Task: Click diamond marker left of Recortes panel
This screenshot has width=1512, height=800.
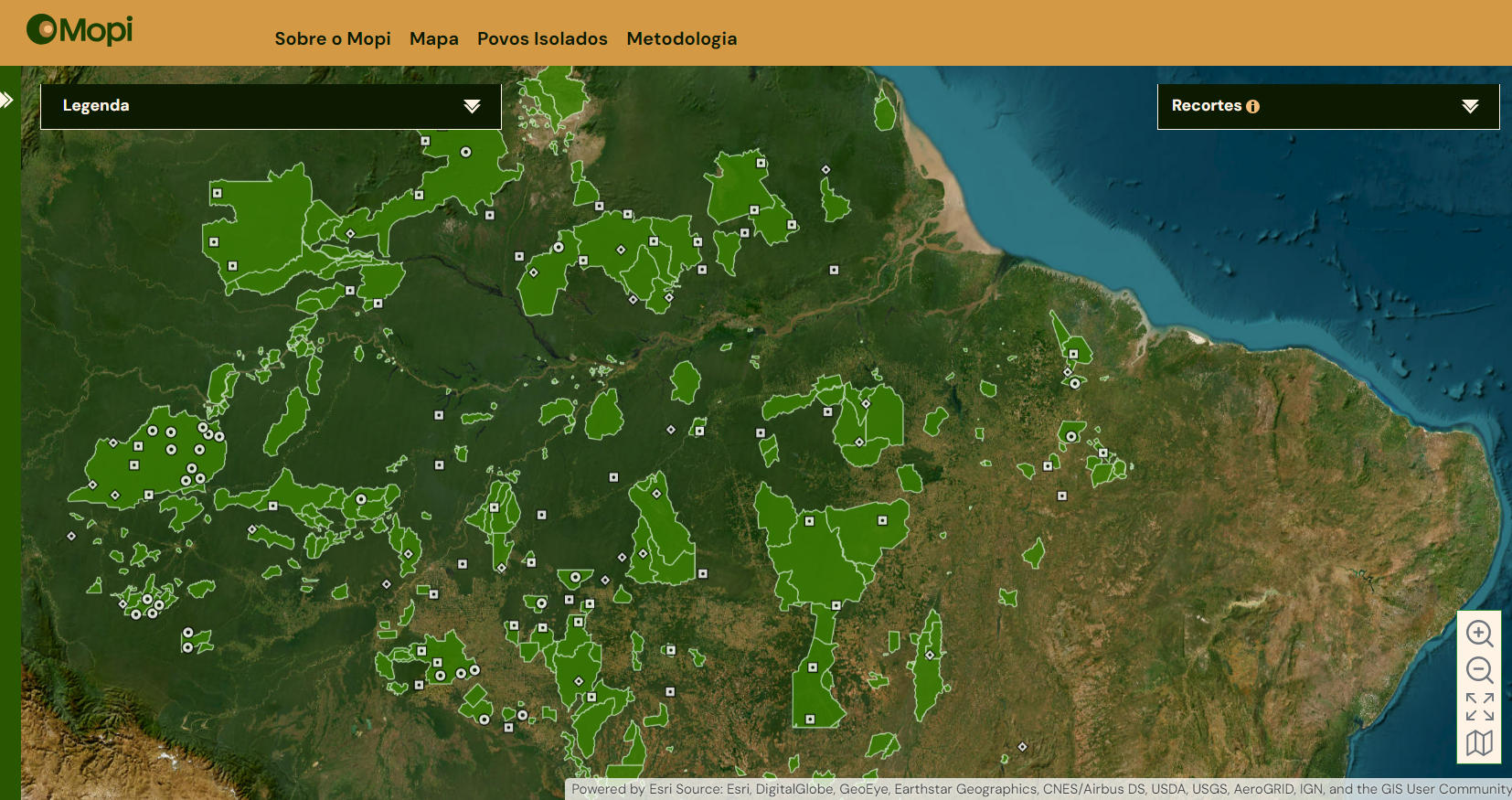Action: pyautogui.click(x=825, y=170)
